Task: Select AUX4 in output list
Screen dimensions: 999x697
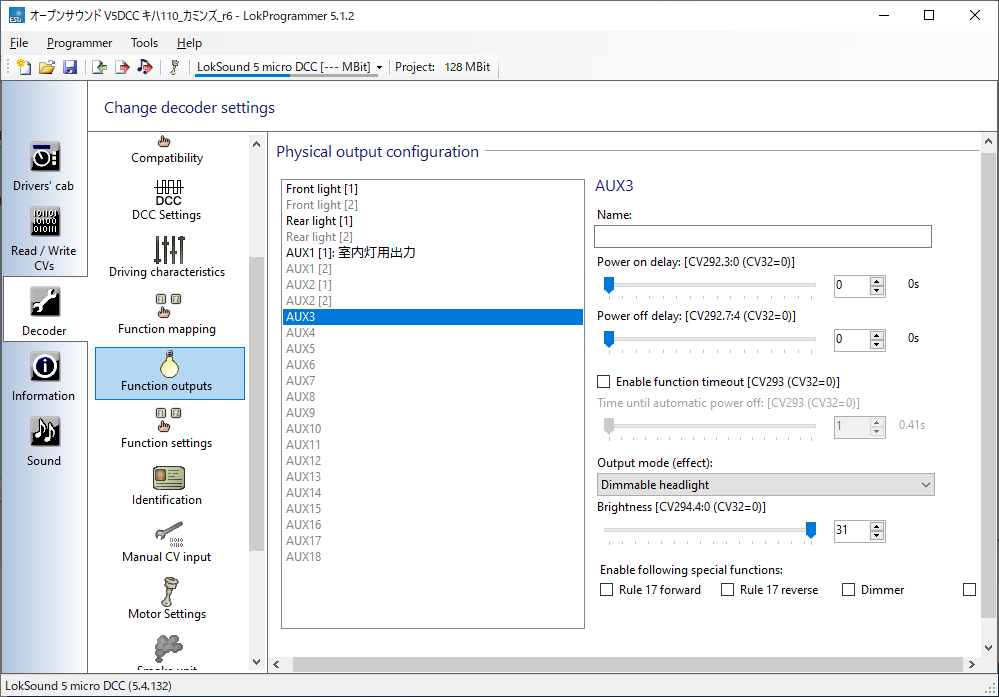Action: (433, 333)
